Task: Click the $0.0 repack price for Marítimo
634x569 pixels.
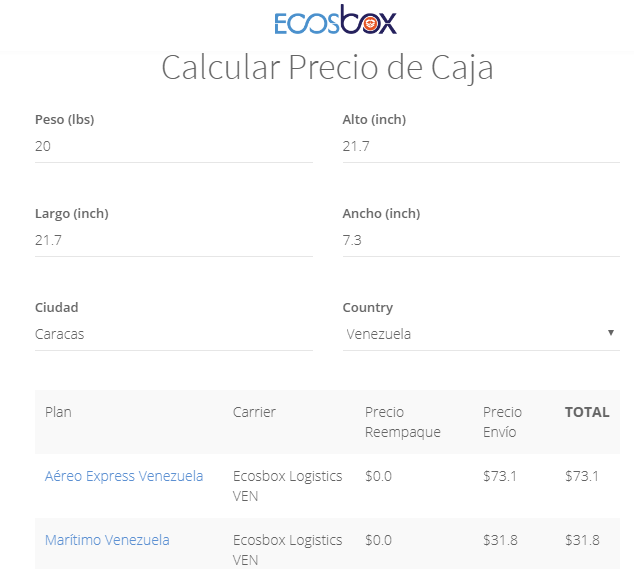Action: point(378,540)
